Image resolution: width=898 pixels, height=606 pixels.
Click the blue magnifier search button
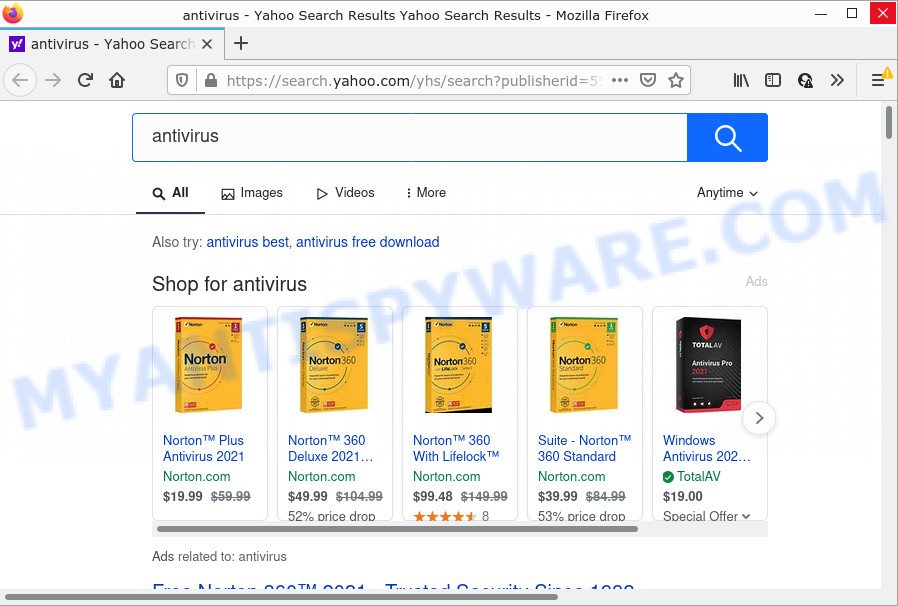tap(727, 137)
